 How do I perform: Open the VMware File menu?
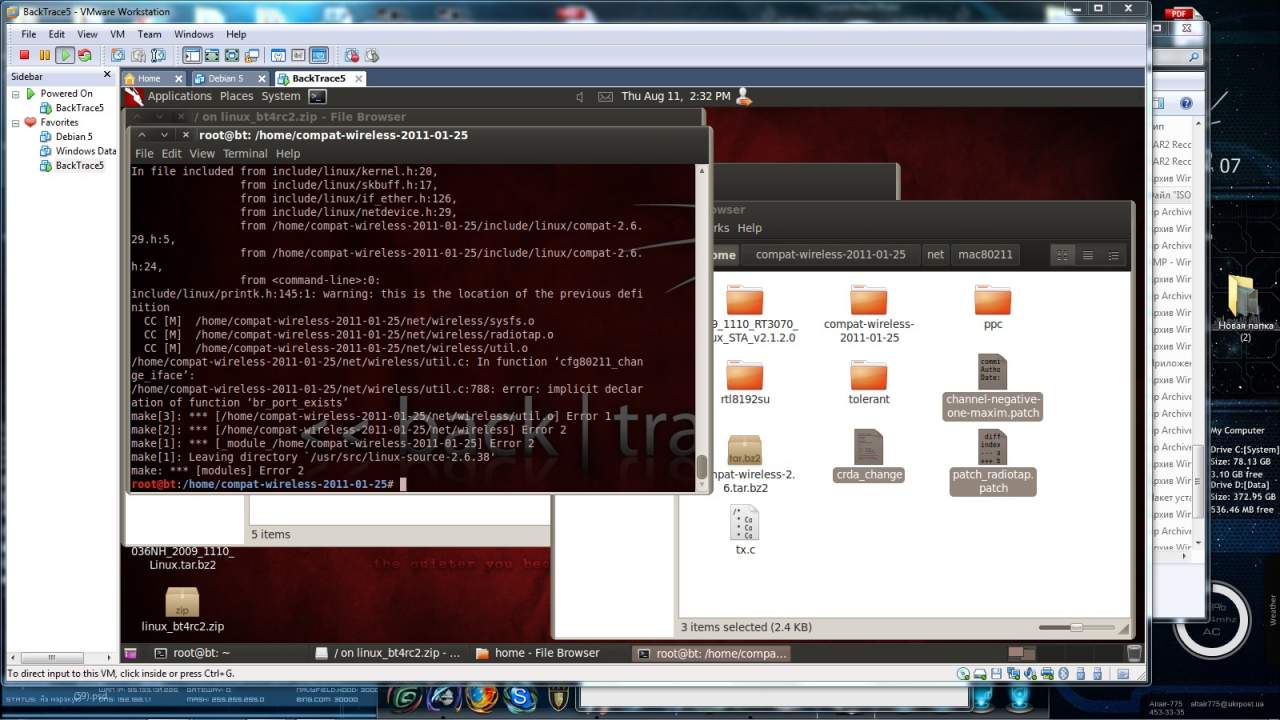[29, 34]
